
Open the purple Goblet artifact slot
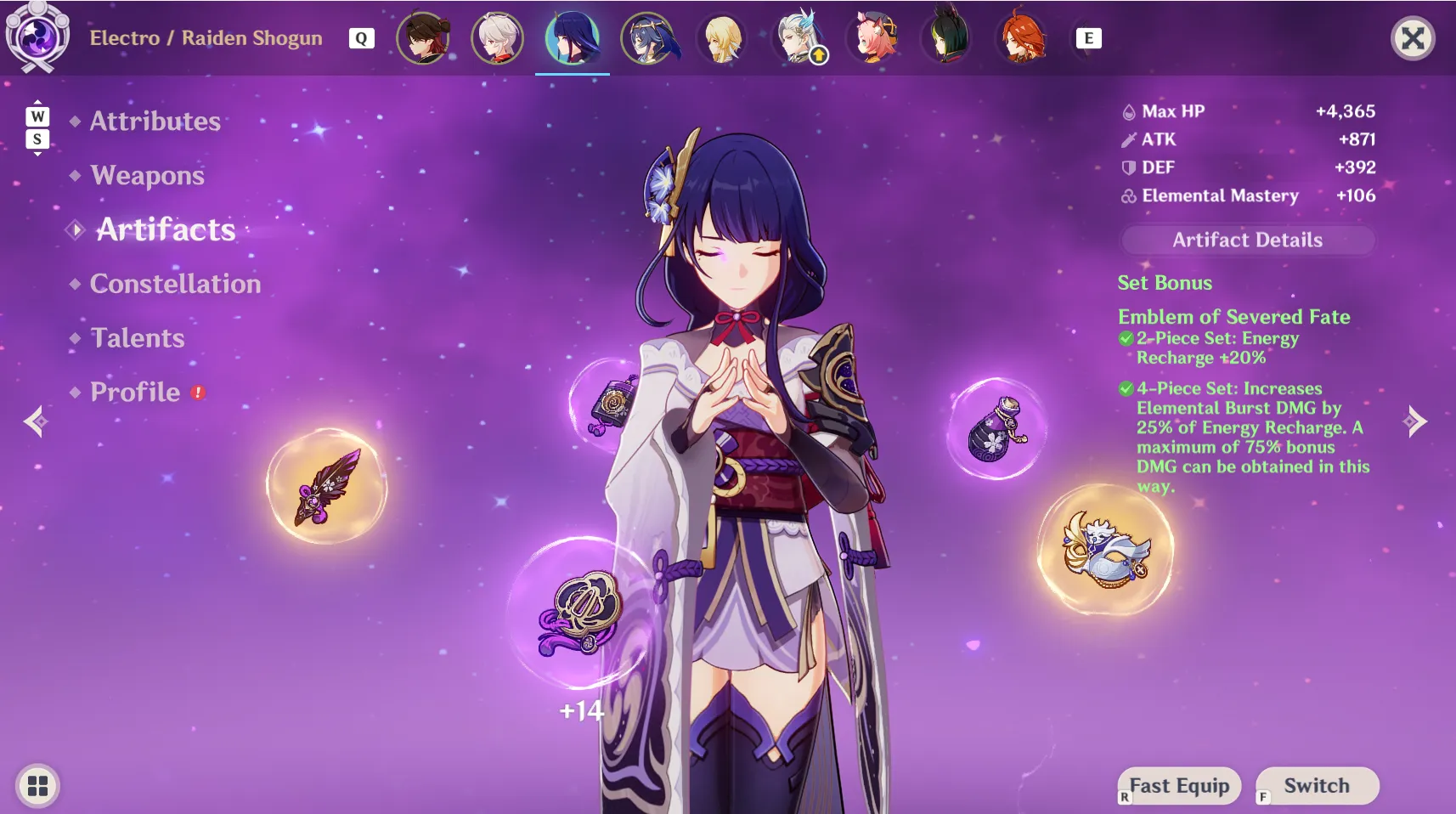tap(996, 429)
